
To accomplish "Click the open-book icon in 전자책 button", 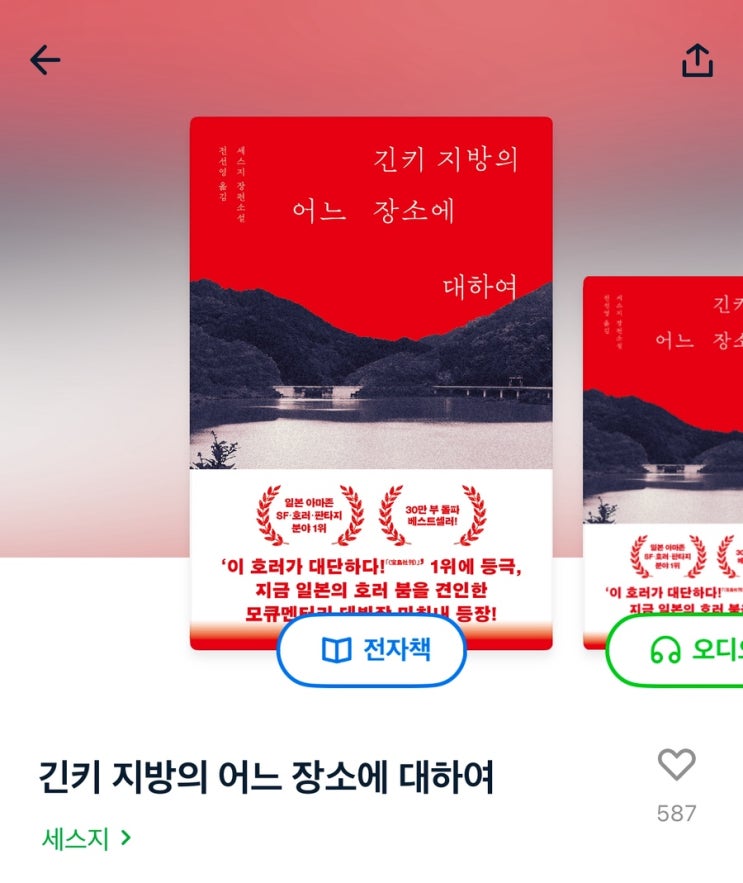I will [336, 650].
